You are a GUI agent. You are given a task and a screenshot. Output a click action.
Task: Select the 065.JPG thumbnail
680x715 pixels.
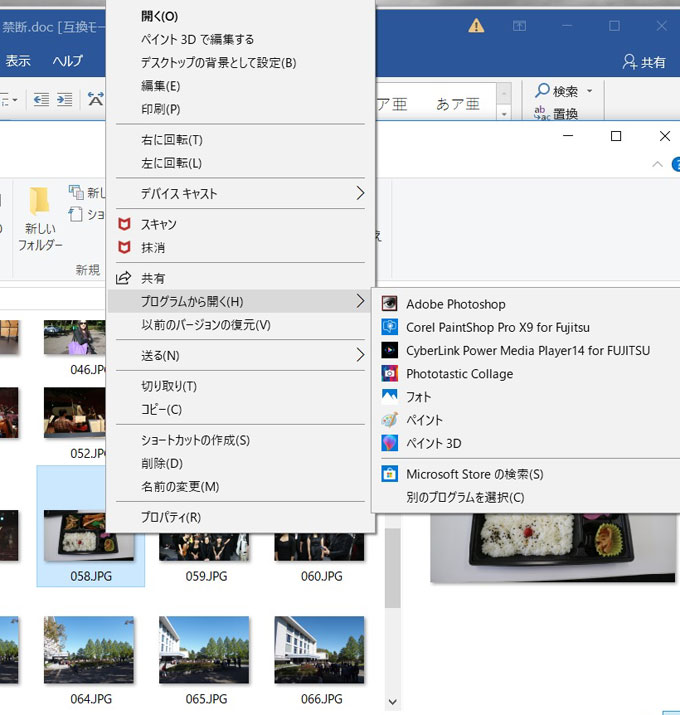[x=204, y=648]
